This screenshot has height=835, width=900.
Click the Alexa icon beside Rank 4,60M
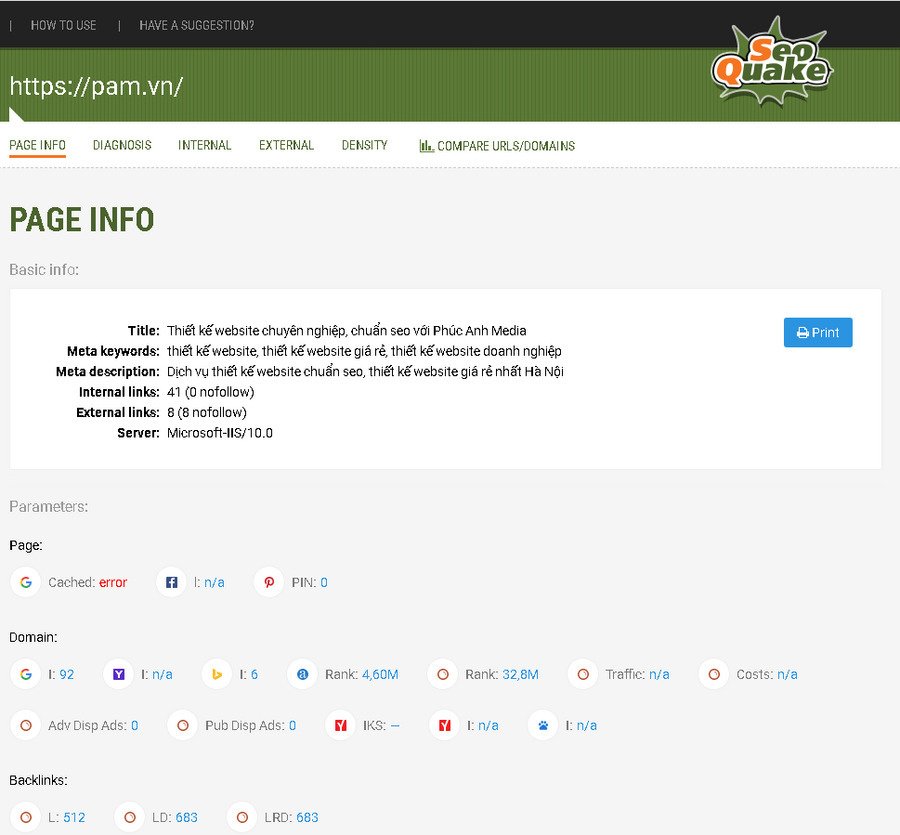point(302,674)
